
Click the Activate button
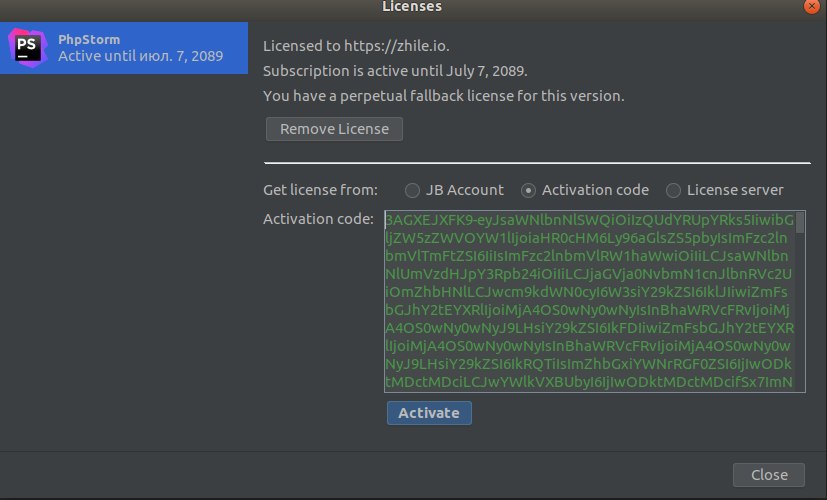pos(429,413)
